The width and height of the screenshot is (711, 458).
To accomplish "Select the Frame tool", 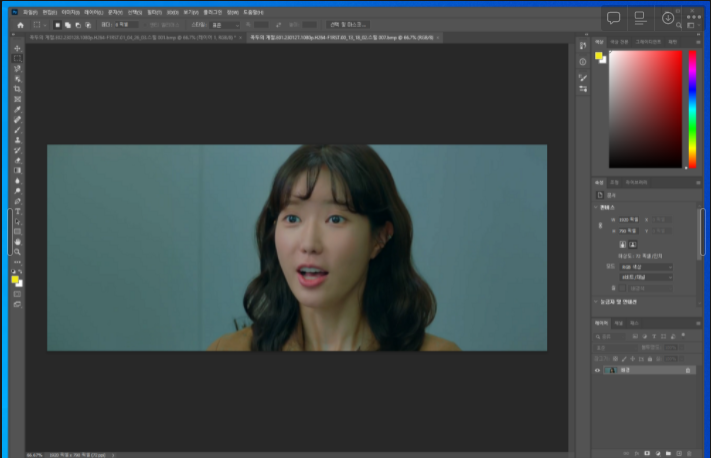I will (x=17, y=99).
